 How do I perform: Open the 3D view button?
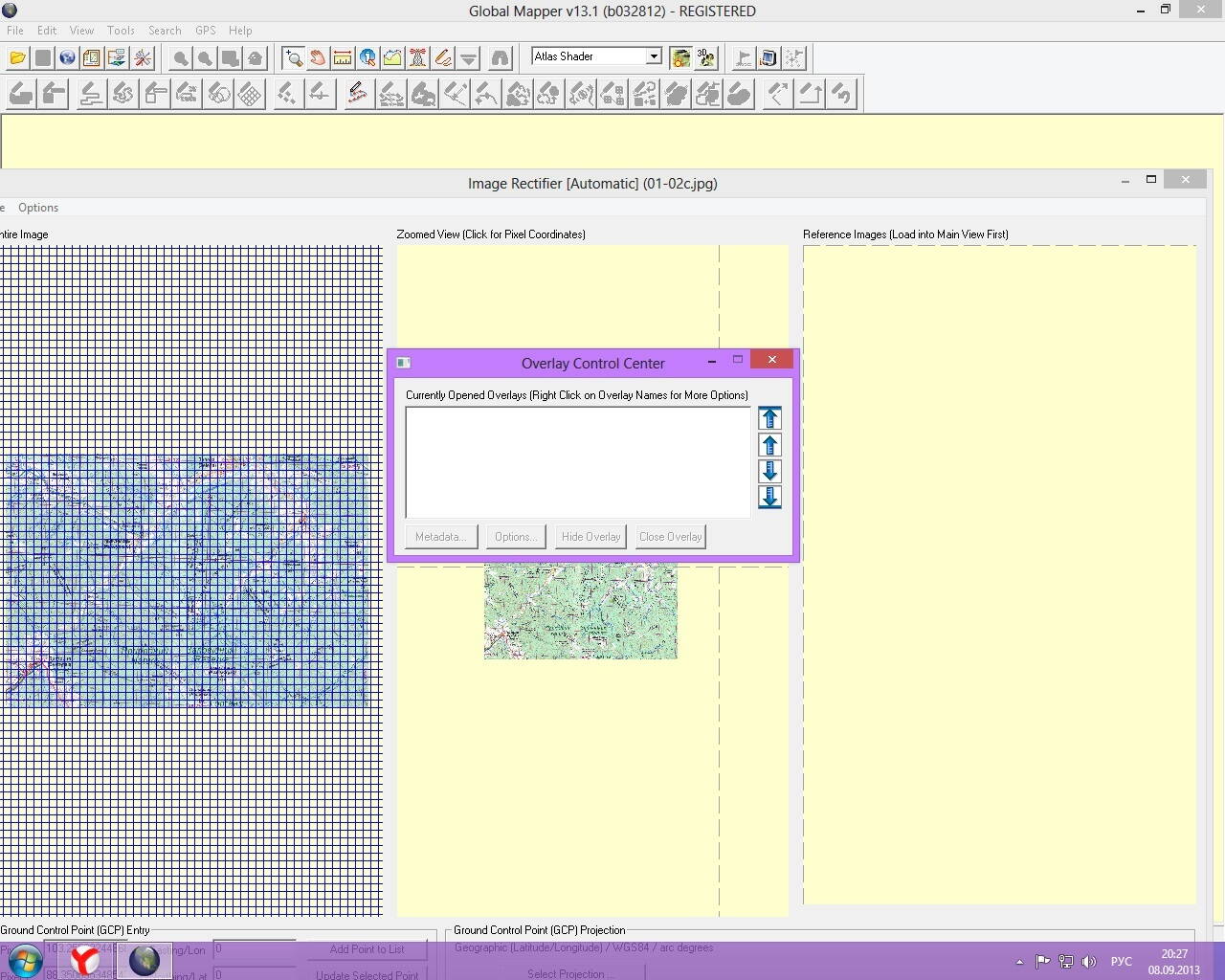[x=706, y=58]
